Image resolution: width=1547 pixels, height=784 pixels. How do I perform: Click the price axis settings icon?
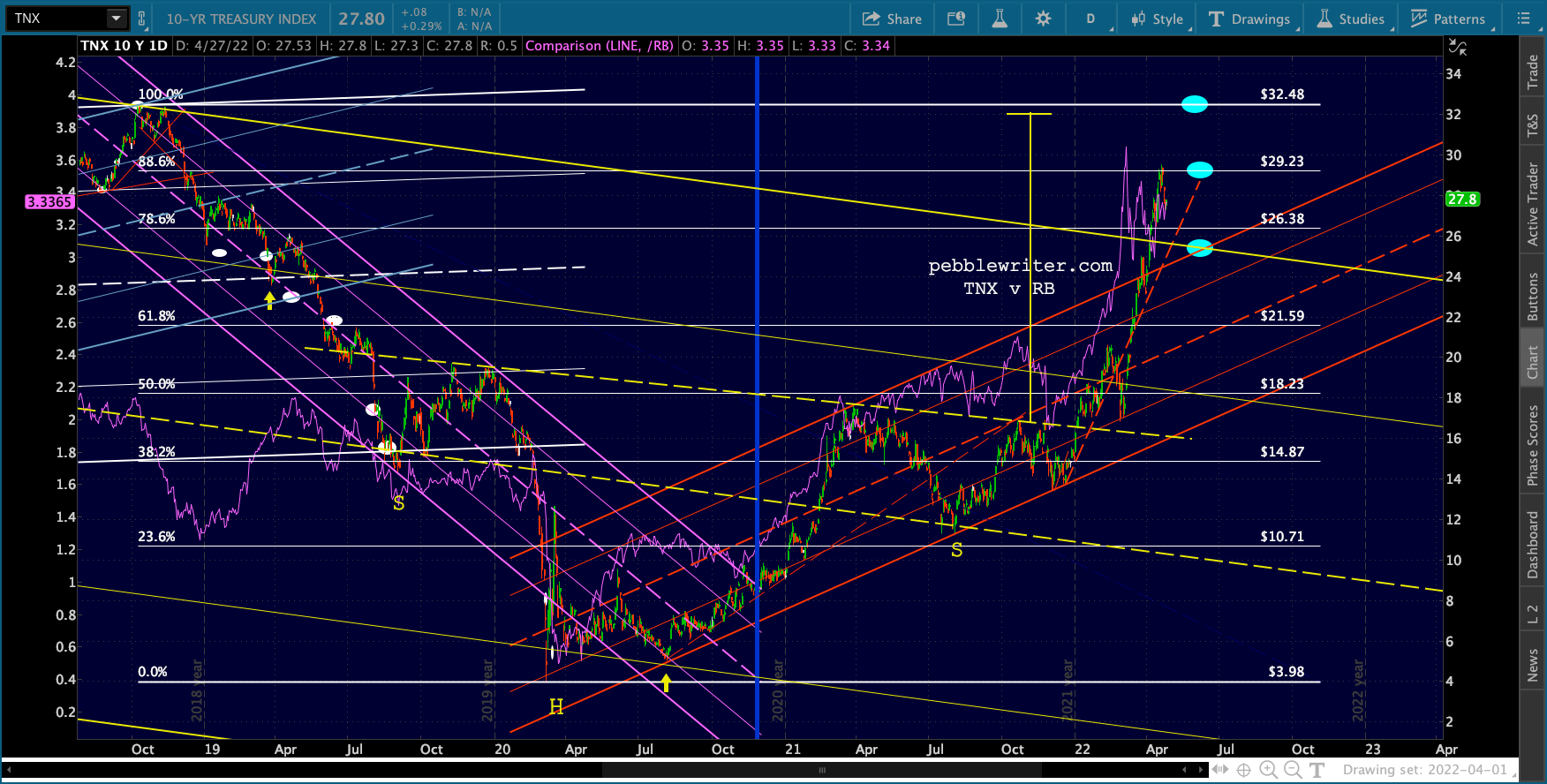pos(1458,48)
